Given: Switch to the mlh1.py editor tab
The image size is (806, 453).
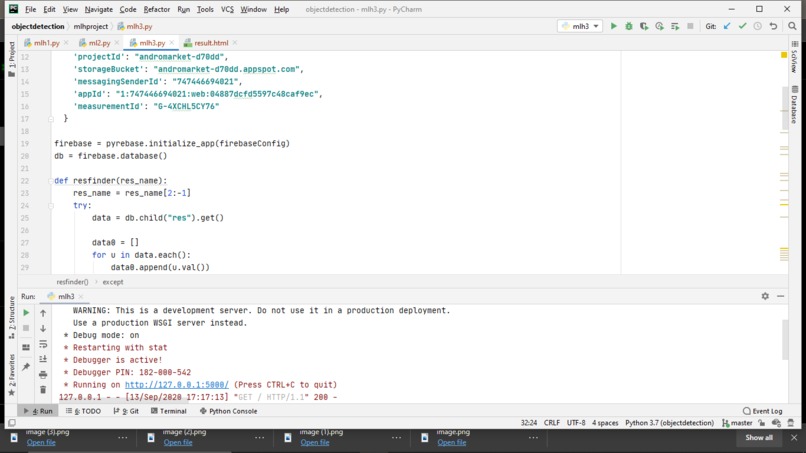Looking at the screenshot, I should (45, 43).
